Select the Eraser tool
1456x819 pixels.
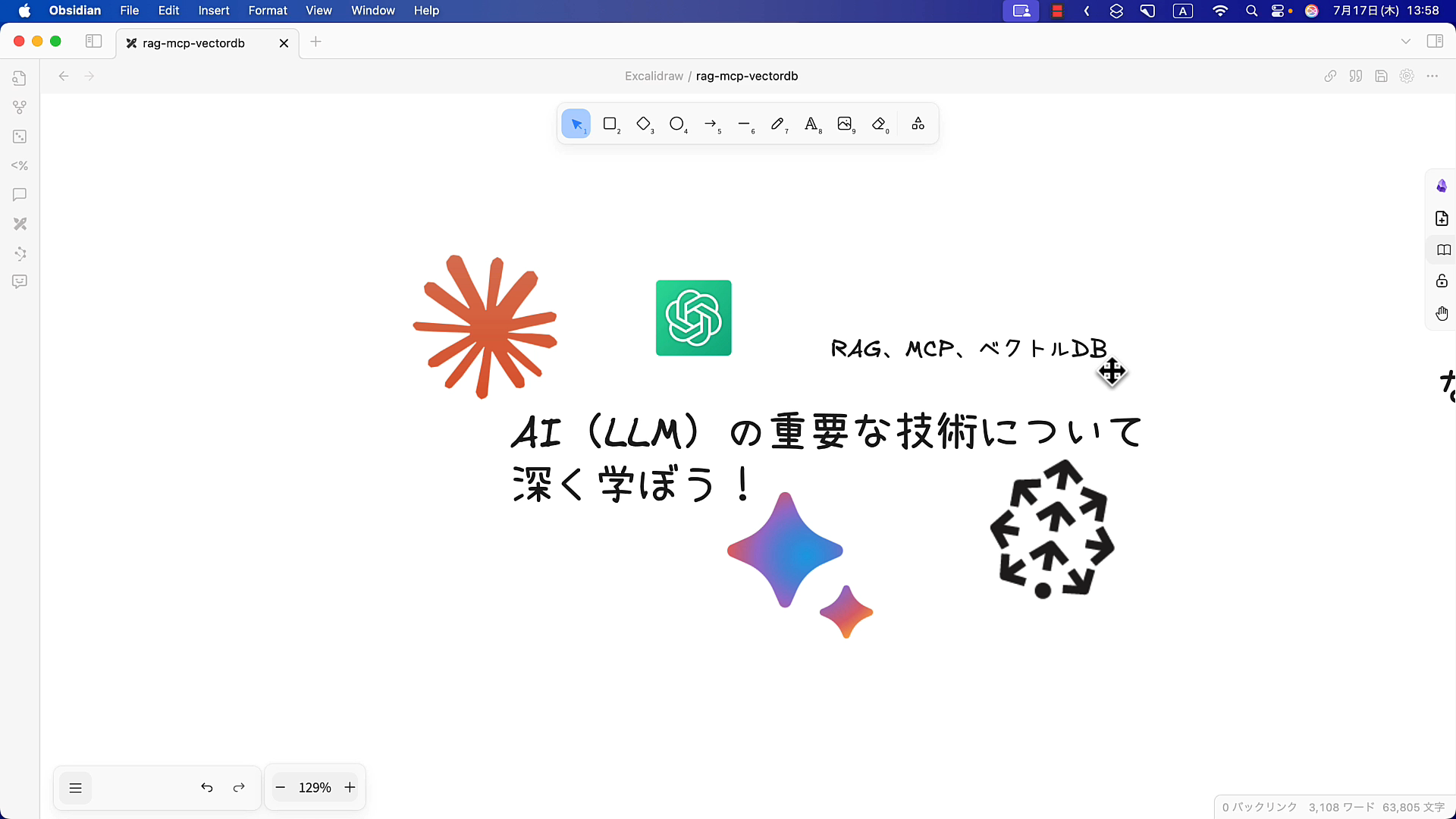[x=879, y=124]
